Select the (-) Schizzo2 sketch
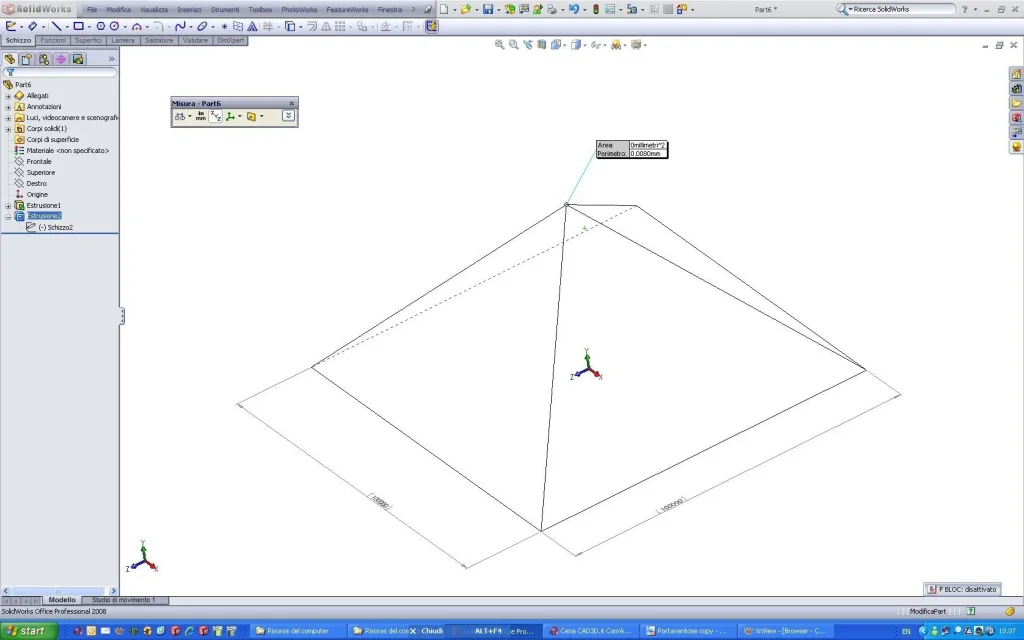This screenshot has height=640, width=1024. pos(55,227)
